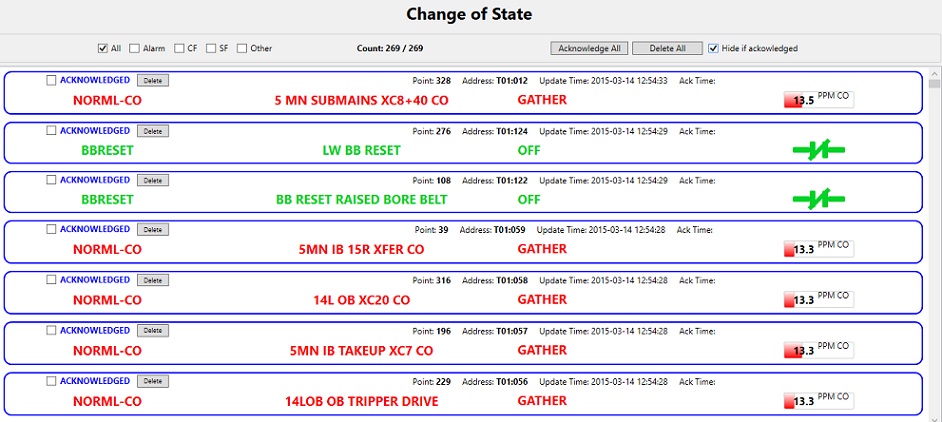Click the Acknowledge All button
The width and height of the screenshot is (942, 422).
[589, 48]
